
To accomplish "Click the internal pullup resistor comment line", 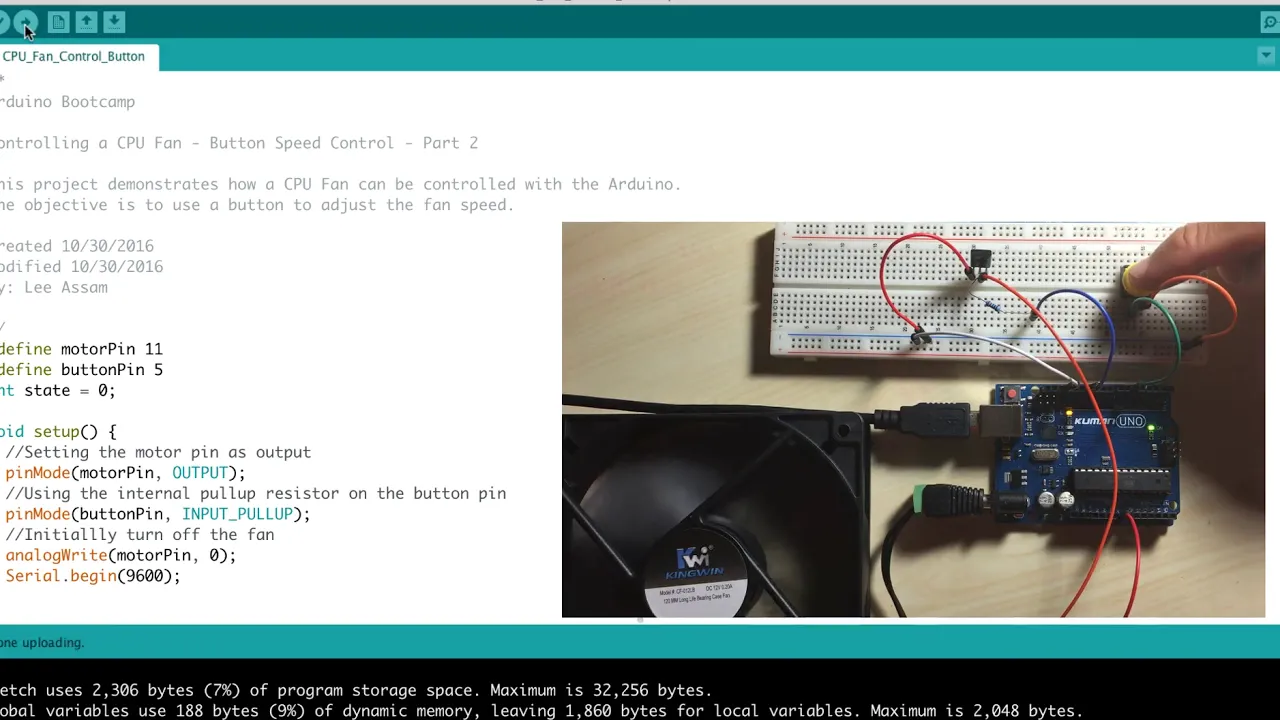I will click(x=256, y=493).
